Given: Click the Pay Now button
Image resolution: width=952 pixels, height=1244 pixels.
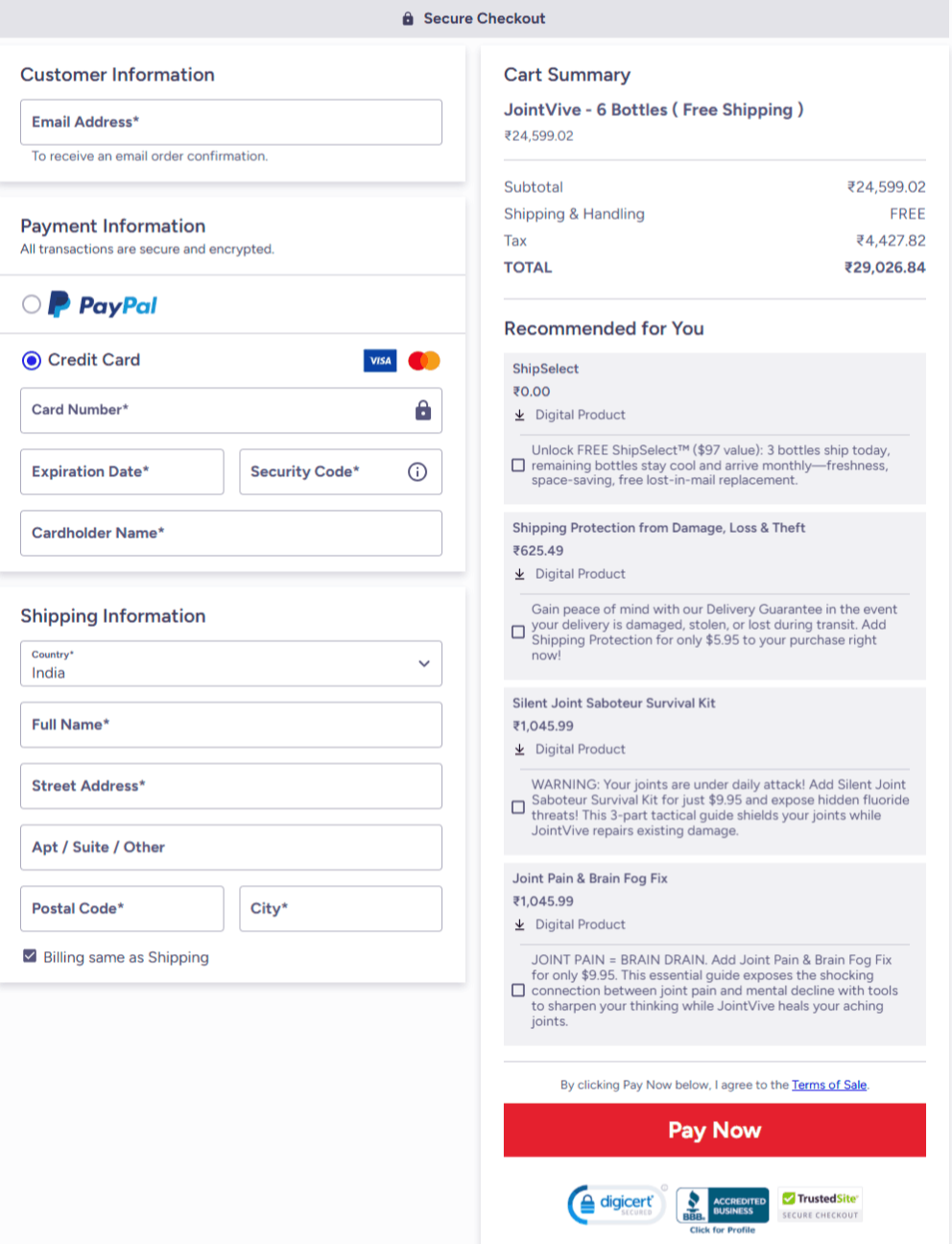Looking at the screenshot, I should pyautogui.click(x=714, y=1130).
